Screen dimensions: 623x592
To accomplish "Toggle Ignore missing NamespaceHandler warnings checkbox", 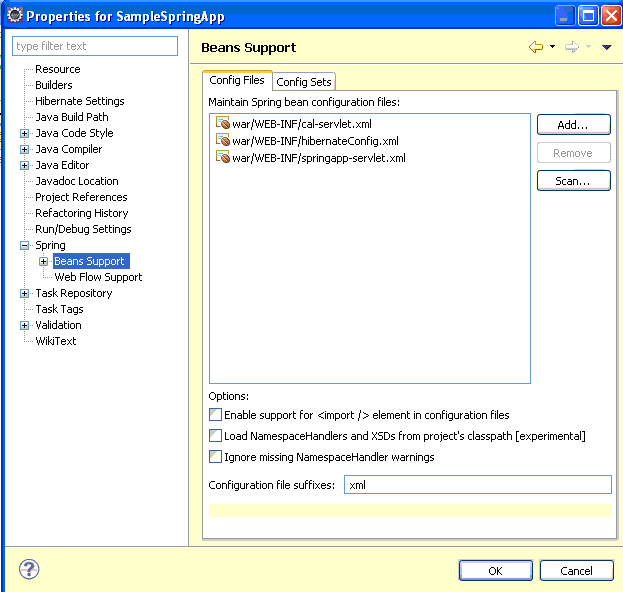I will pyautogui.click(x=215, y=457).
